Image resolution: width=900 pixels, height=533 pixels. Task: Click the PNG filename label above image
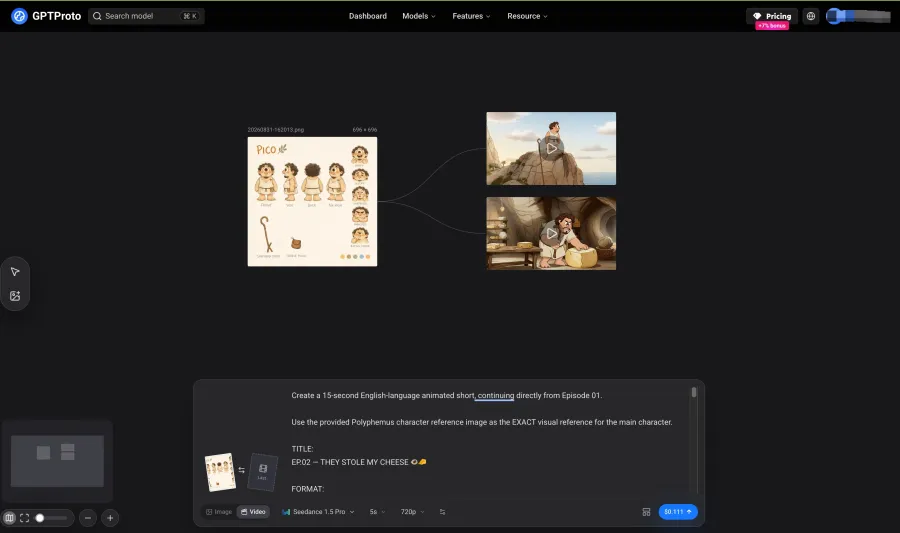[276, 130]
